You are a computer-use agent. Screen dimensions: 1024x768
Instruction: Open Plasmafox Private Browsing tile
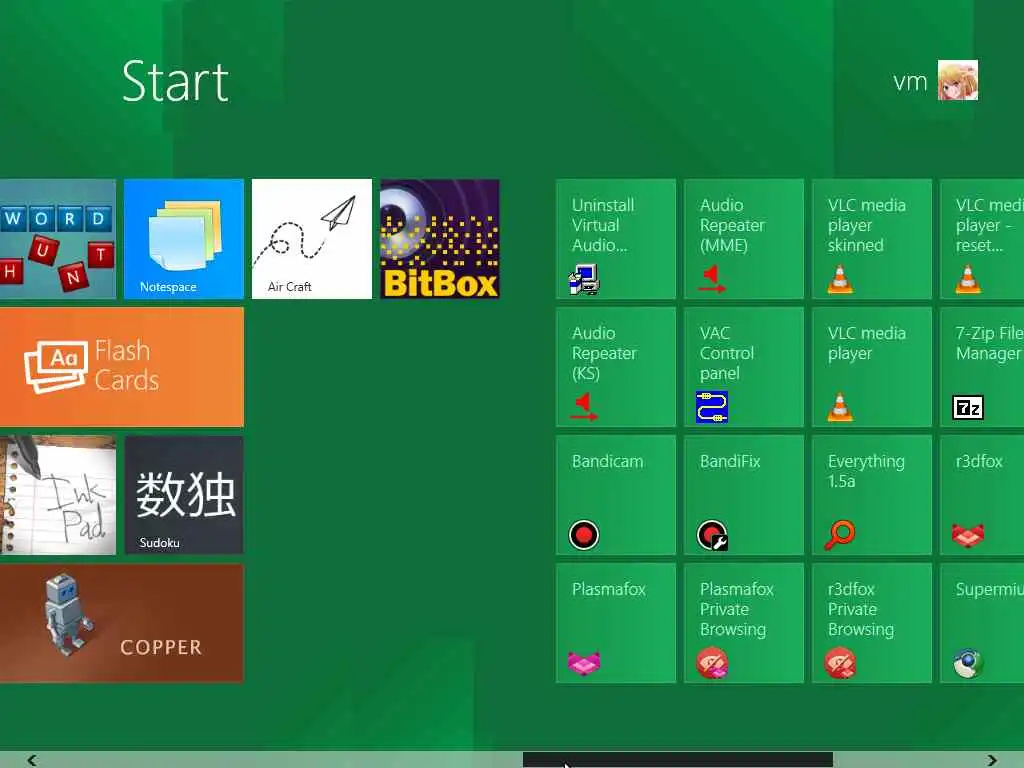coord(744,623)
